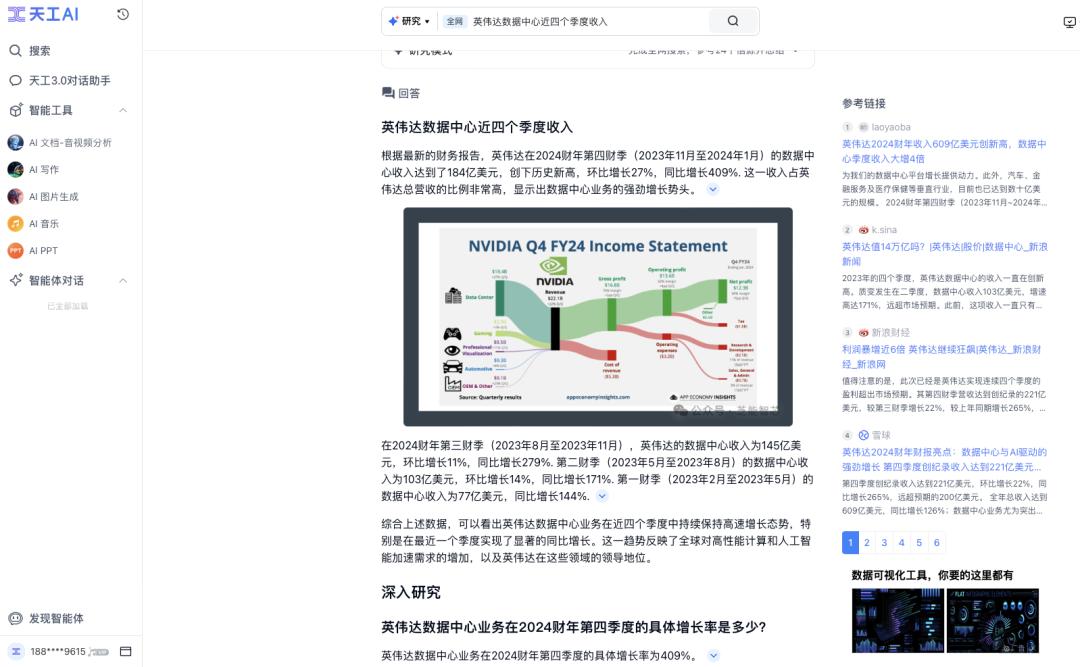Collapse the 智能工具 section
Screen dimensions: 1080x667
(123, 110)
